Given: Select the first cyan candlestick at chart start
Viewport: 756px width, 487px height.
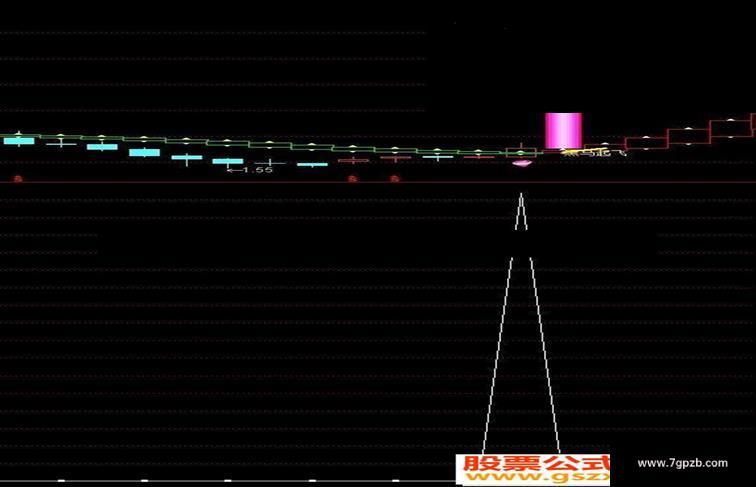Looking at the screenshot, I should click(x=19, y=141).
